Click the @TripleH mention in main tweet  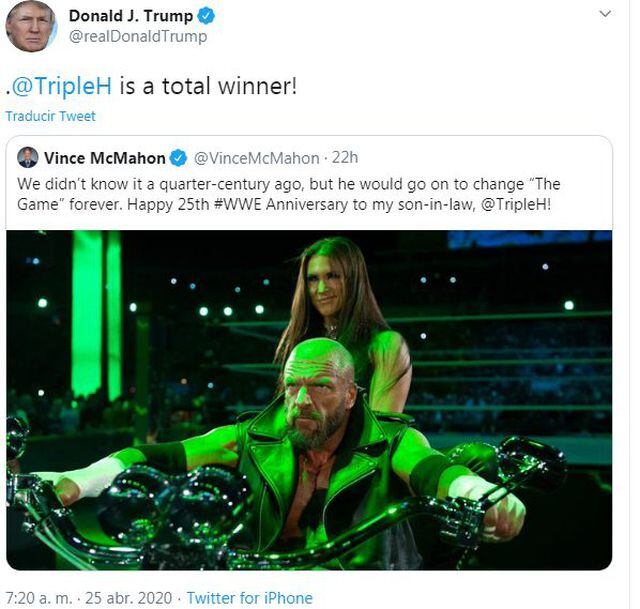click(63, 84)
